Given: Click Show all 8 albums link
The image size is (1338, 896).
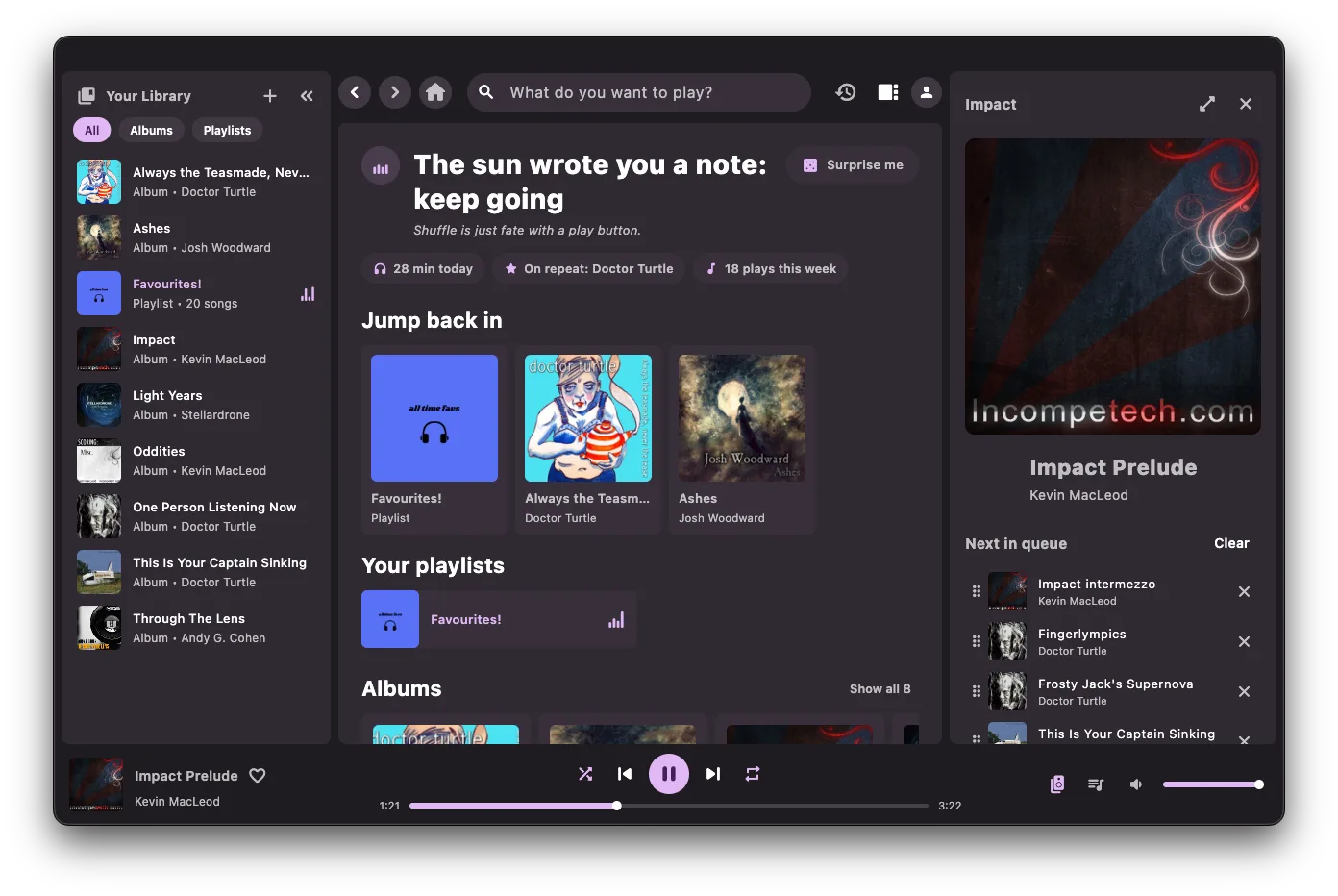Looking at the screenshot, I should click(880, 689).
